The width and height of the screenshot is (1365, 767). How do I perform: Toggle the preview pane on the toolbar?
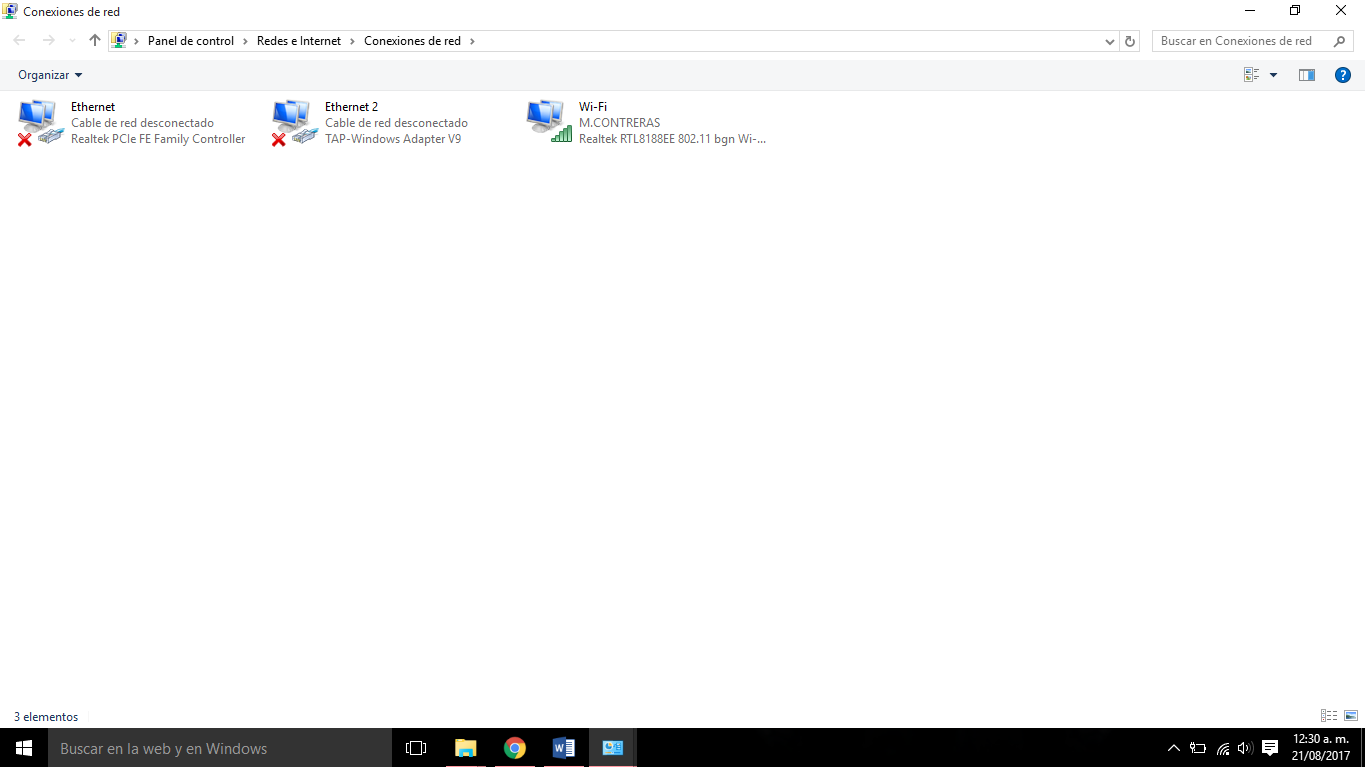pyautogui.click(x=1306, y=74)
